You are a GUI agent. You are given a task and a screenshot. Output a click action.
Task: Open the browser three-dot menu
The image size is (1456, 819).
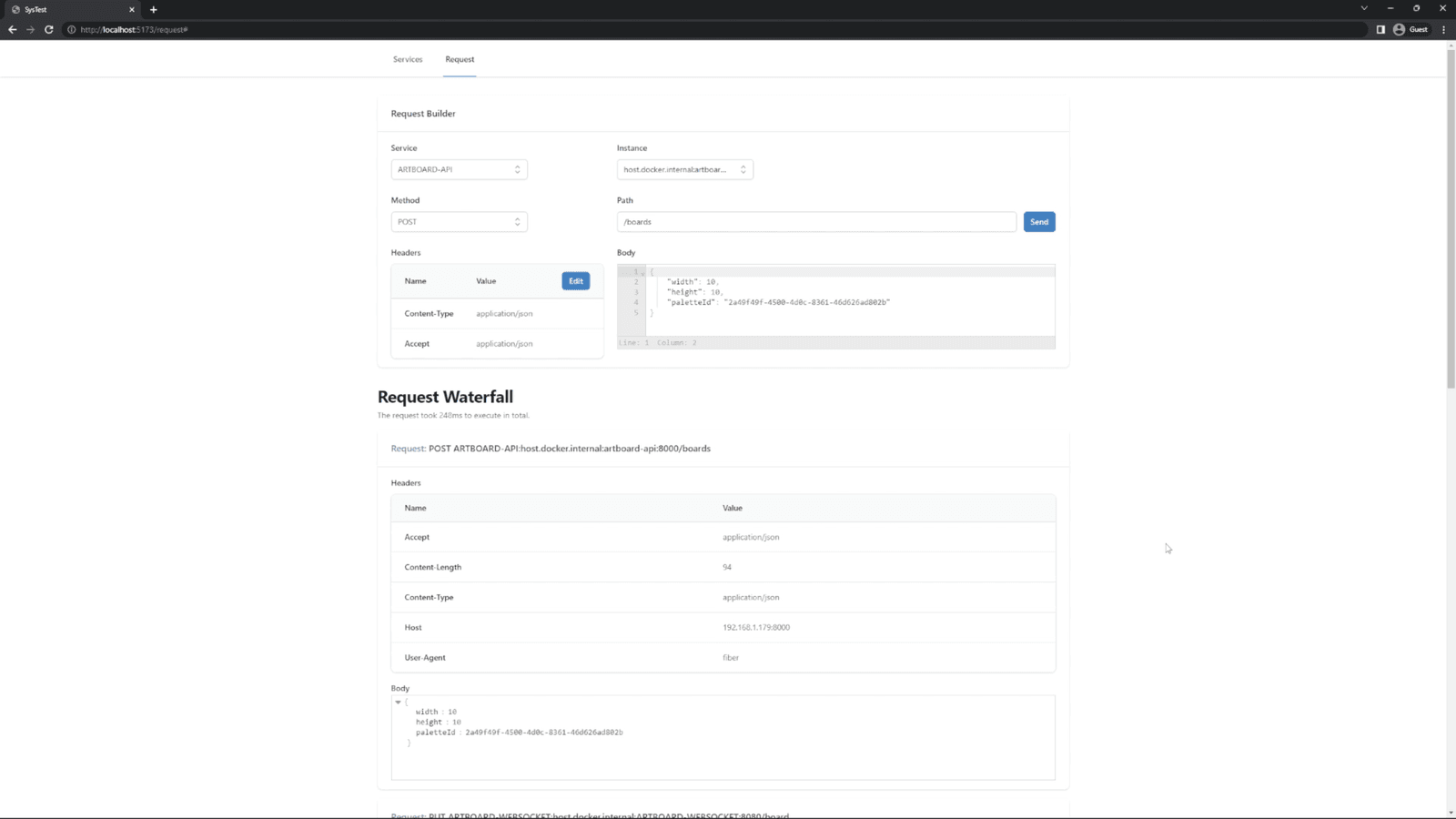[1443, 29]
